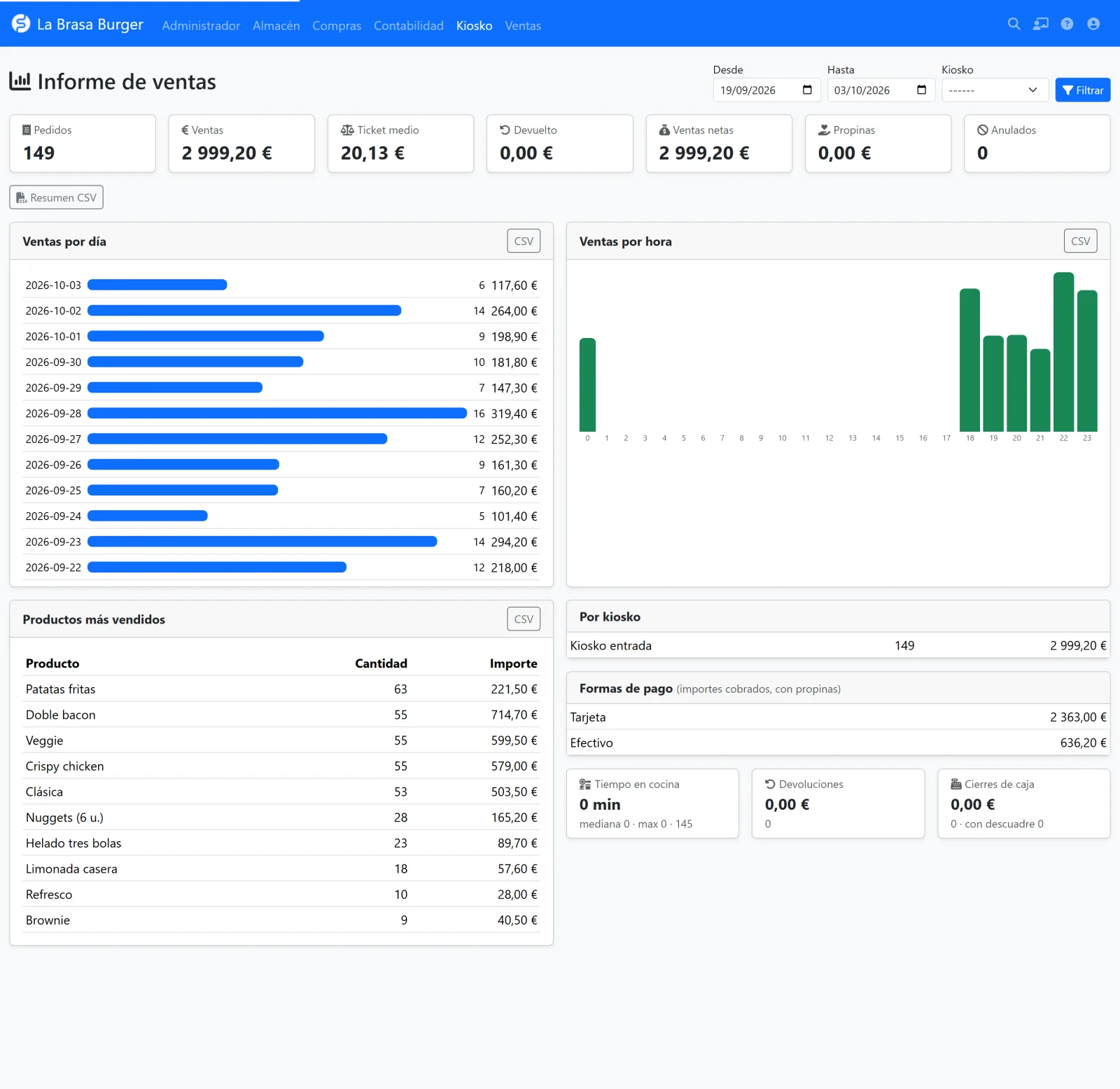Open the user account icon
Screen dimensions: 1120x1089
[1093, 24]
